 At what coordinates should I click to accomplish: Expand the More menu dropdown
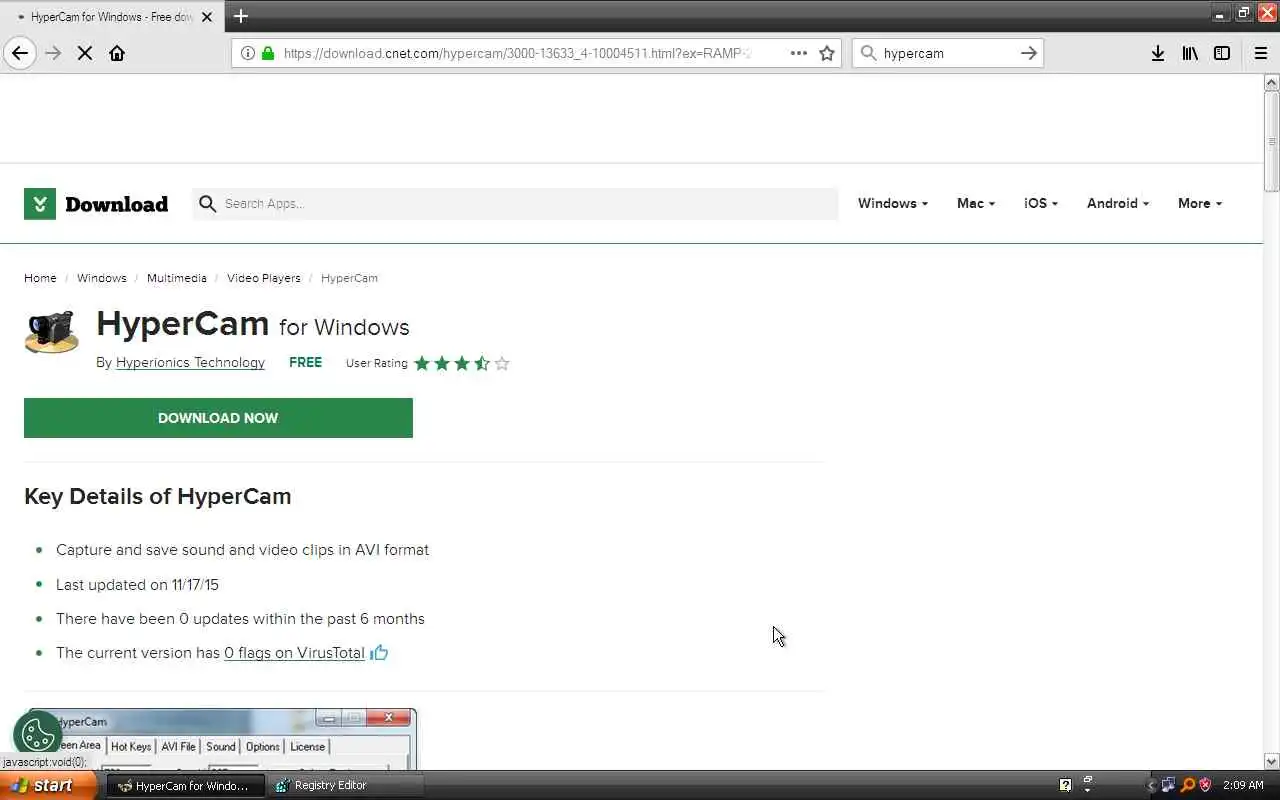1200,203
